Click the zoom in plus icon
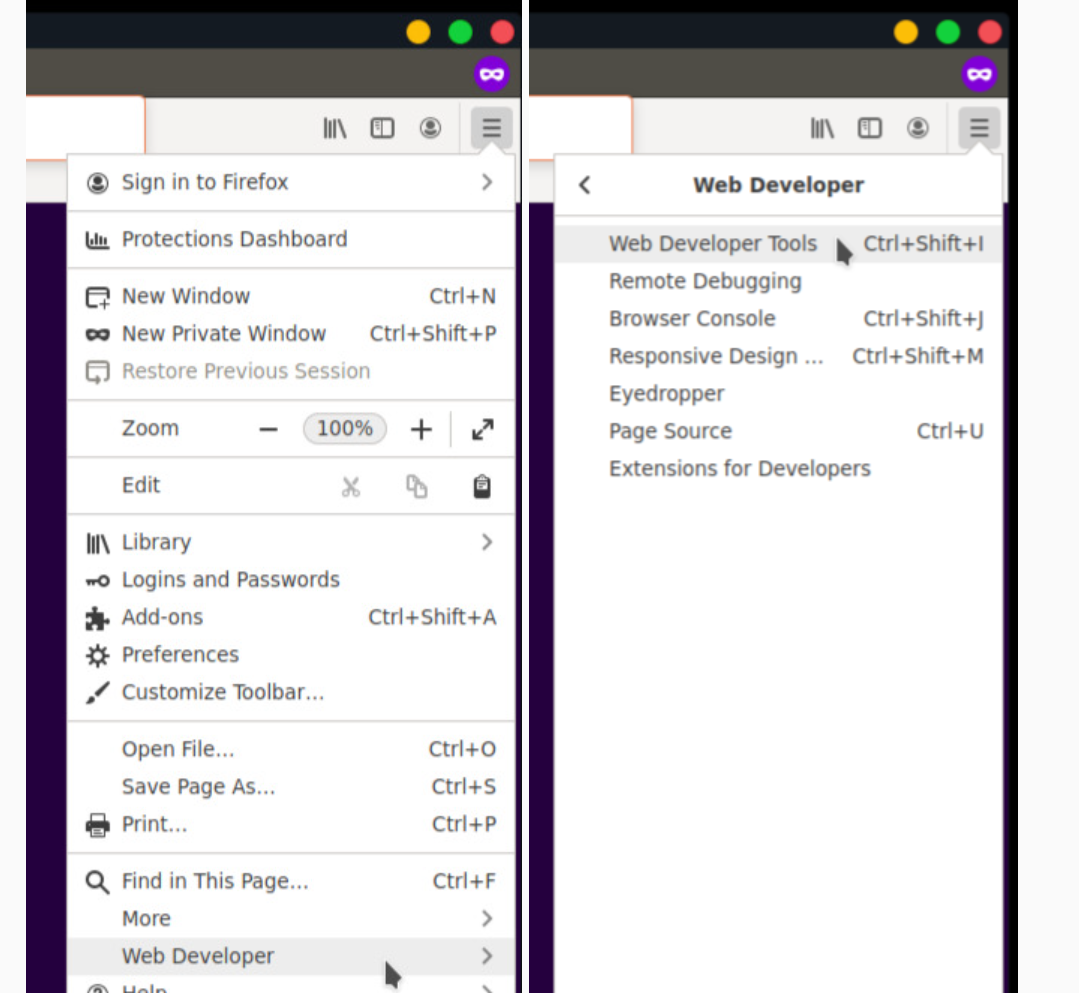 point(421,430)
